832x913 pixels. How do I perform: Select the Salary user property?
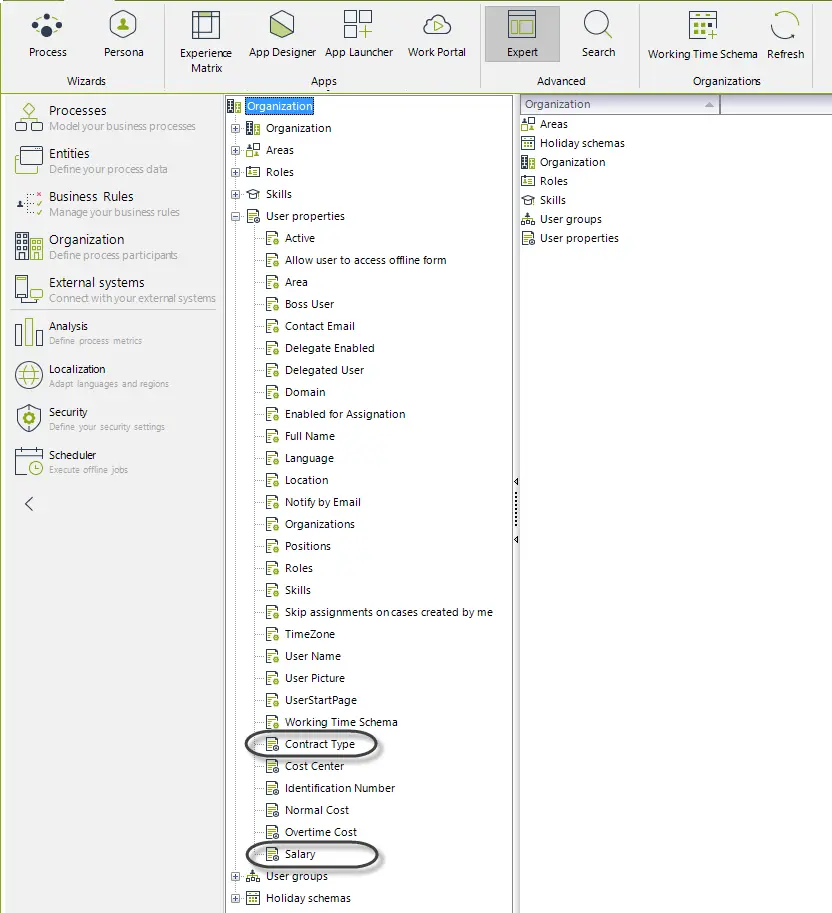pos(300,854)
